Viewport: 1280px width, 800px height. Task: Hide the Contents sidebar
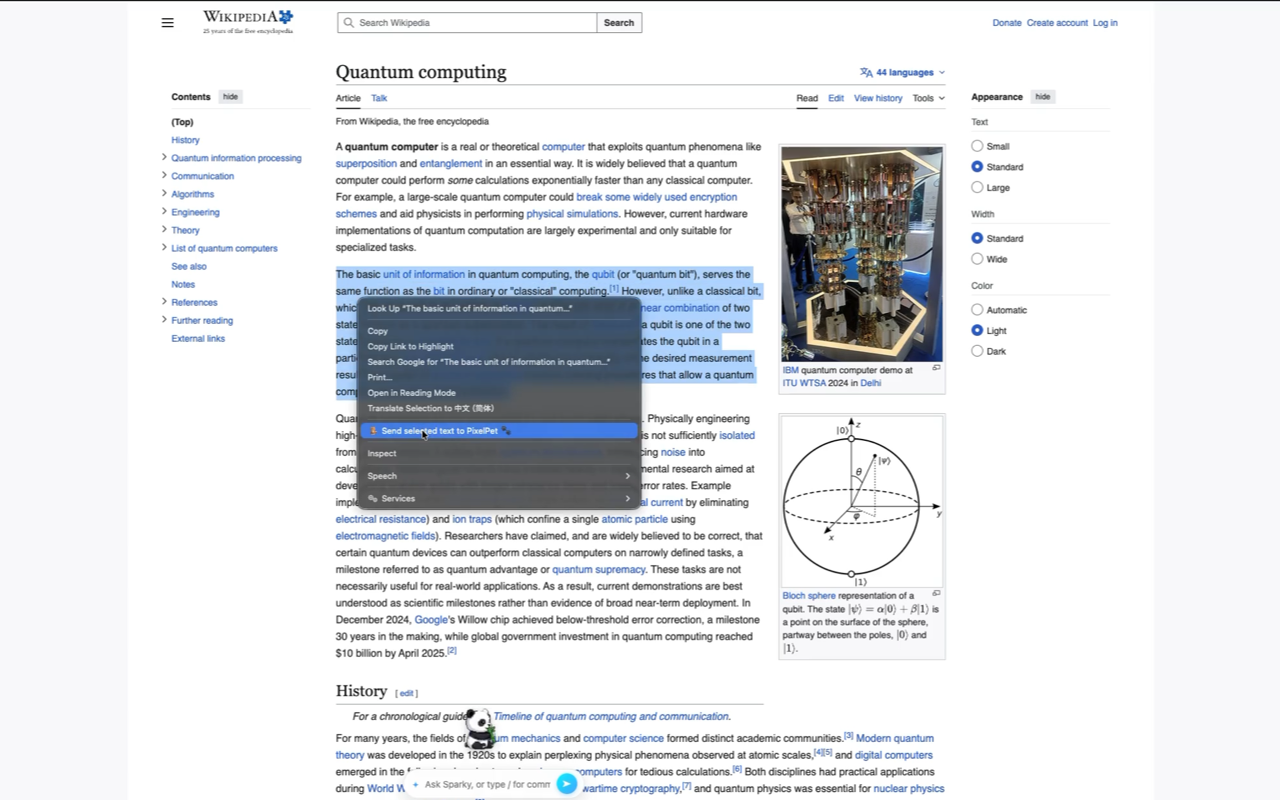click(230, 97)
